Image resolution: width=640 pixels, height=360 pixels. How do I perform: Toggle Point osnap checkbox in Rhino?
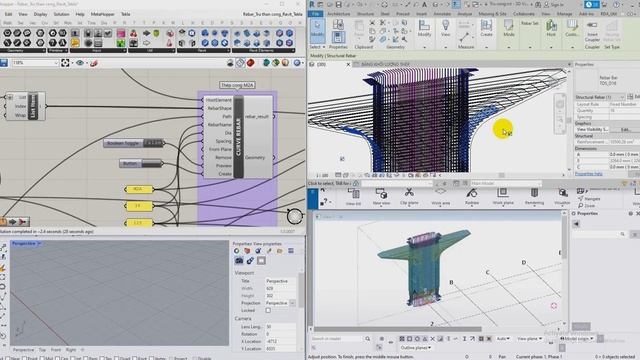coord(24,358)
